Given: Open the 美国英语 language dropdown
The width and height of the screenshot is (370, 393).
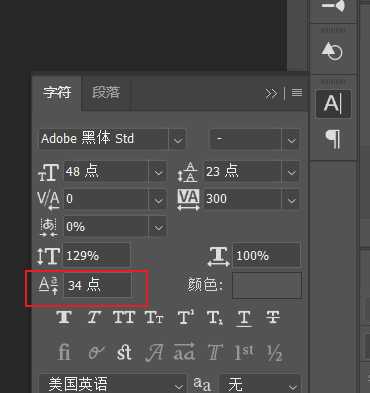Looking at the screenshot, I should tap(112, 384).
